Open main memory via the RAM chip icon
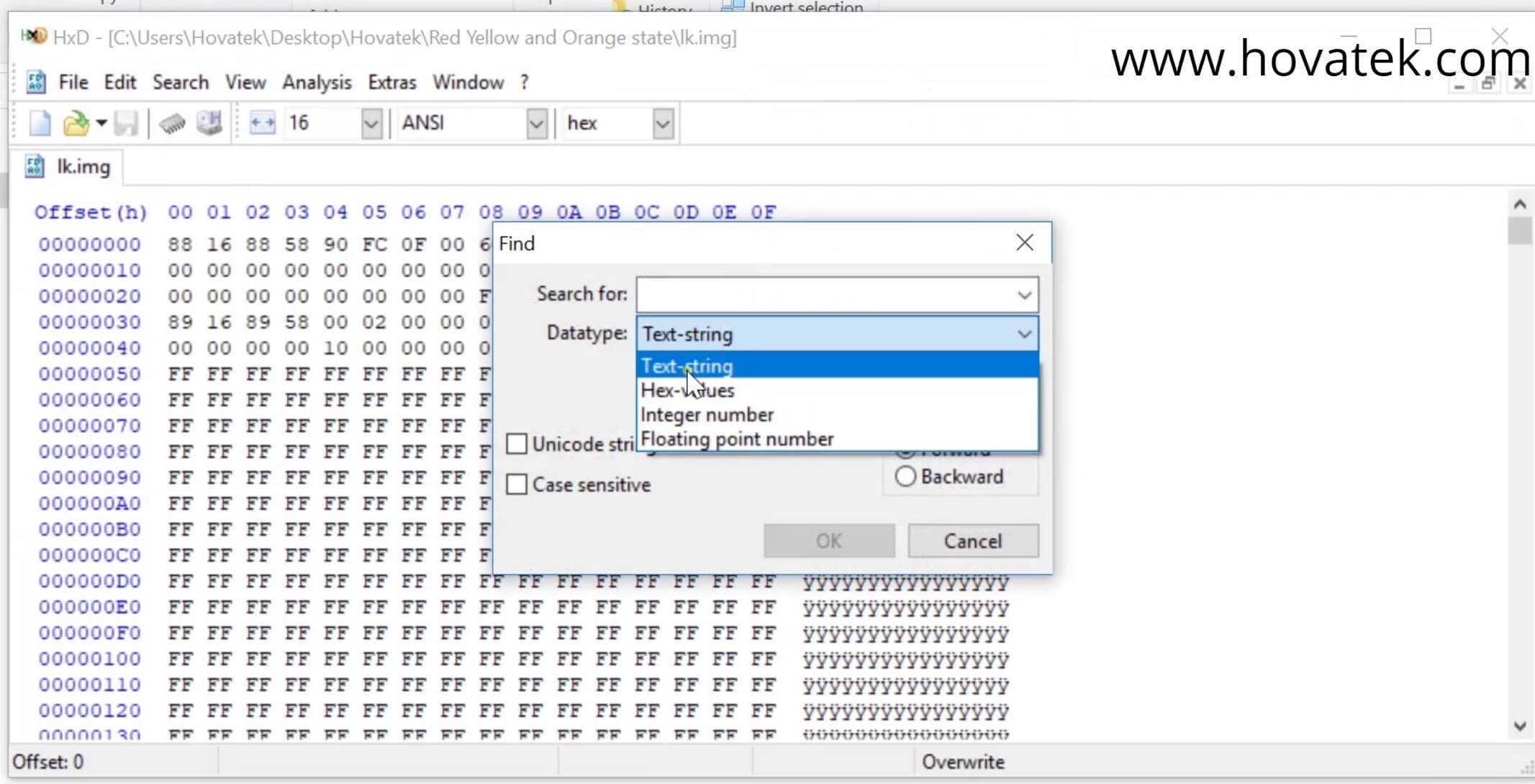Image resolution: width=1535 pixels, height=784 pixels. pos(172,122)
